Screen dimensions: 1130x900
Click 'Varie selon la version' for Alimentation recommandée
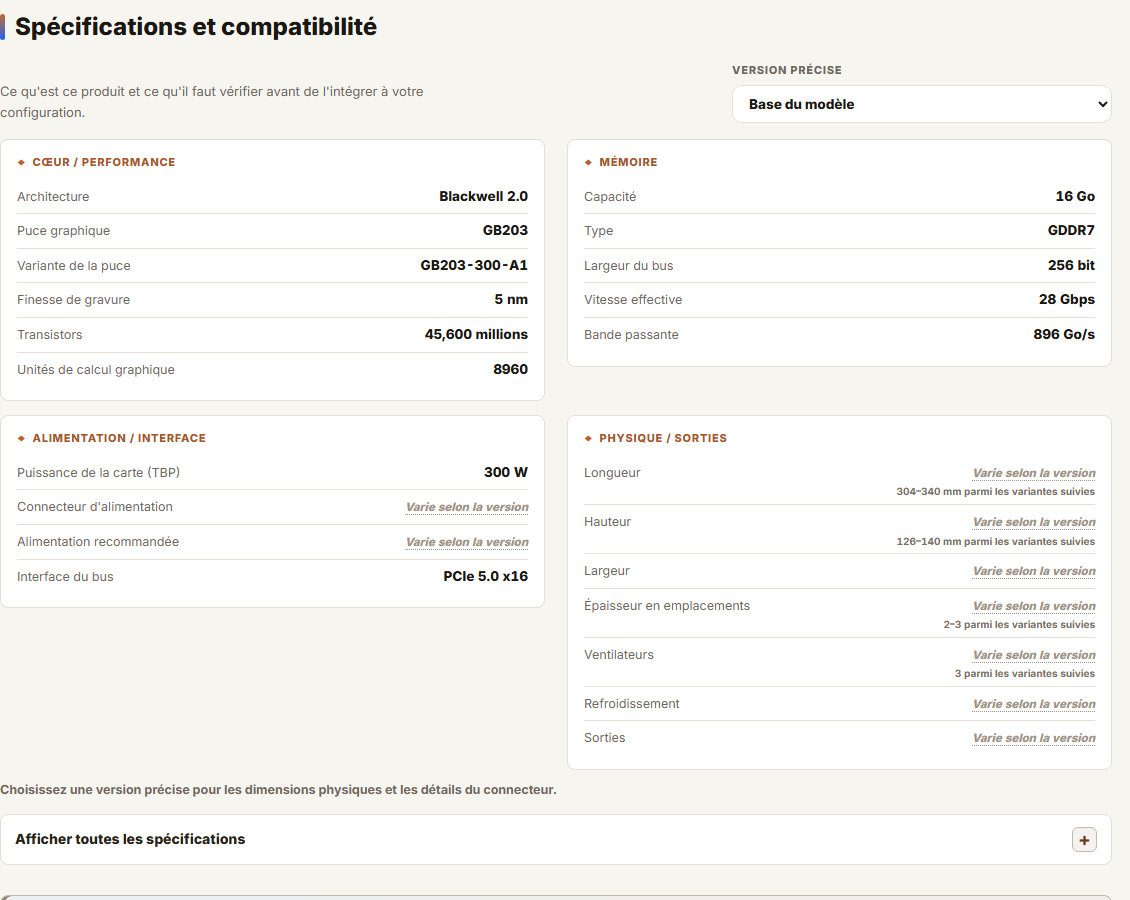pyautogui.click(x=467, y=542)
